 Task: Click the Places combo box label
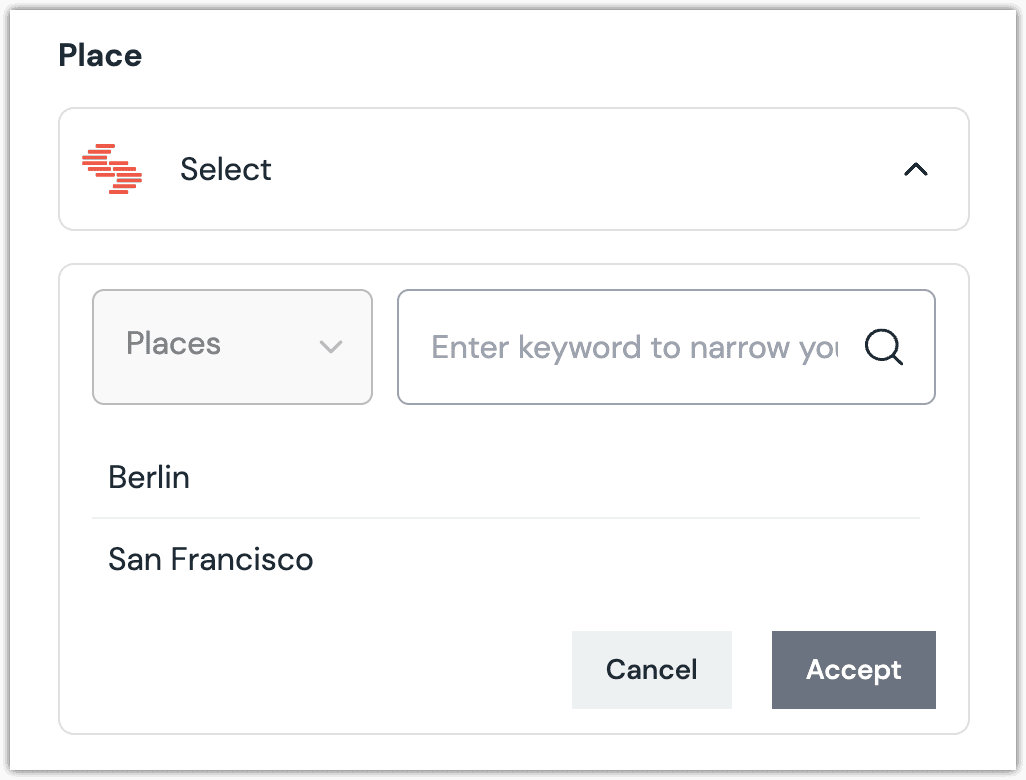pyautogui.click(x=173, y=346)
